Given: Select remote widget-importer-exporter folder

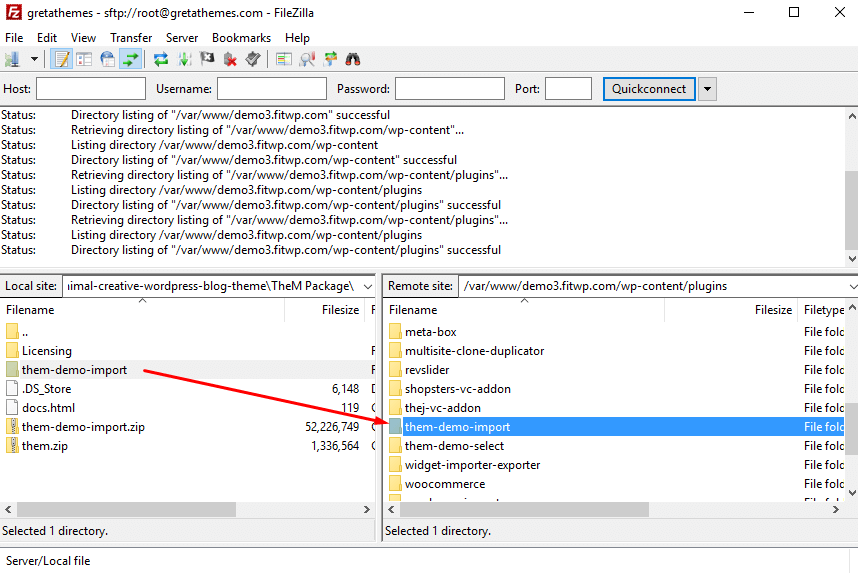Looking at the screenshot, I should coord(615,465).
